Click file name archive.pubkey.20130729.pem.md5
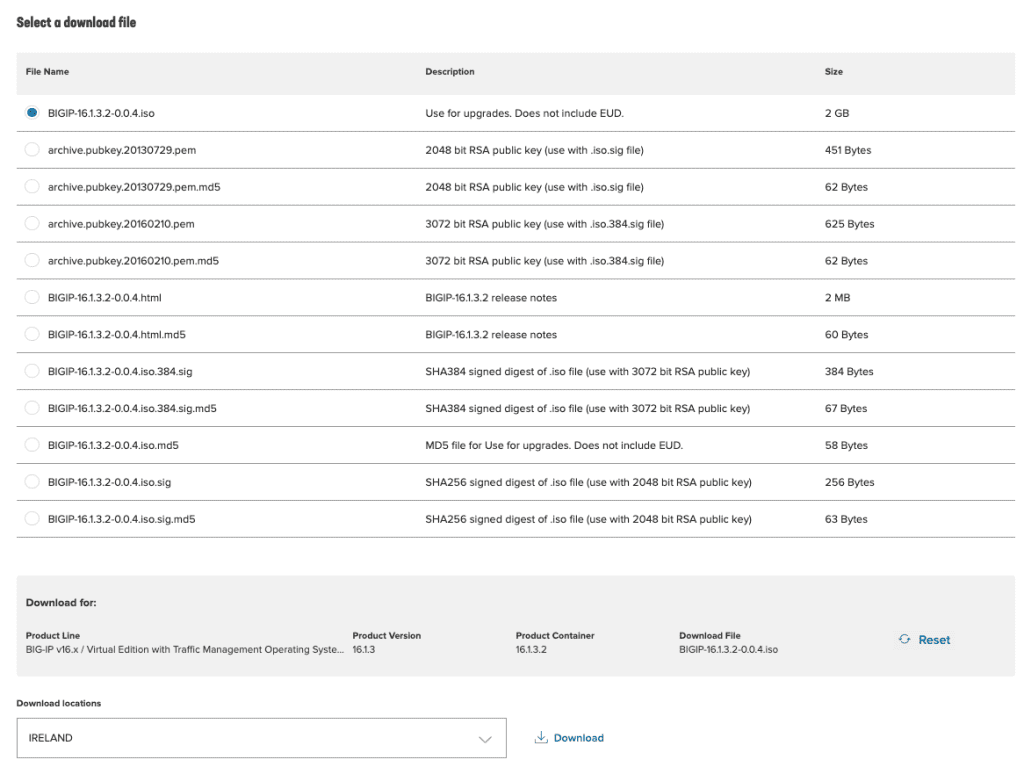Screen dimensions: 1024x767 [x=134, y=187]
